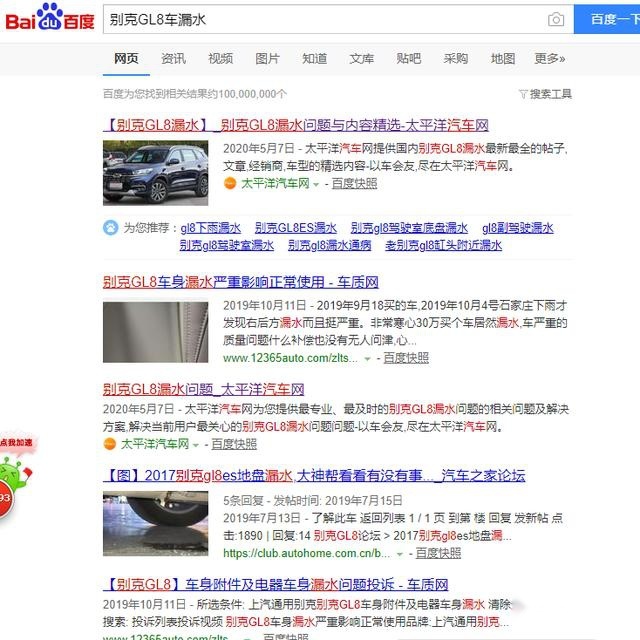640x640 pixels.
Task: Open the 搜索工具 link
Action: [550, 94]
